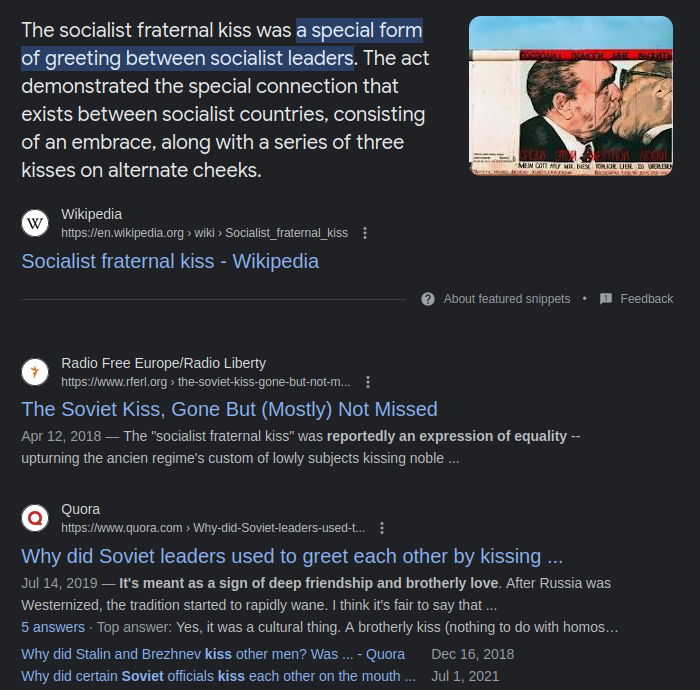700x690 pixels.
Task: Open Why did certain Soviet officials kiss link
Action: [218, 676]
